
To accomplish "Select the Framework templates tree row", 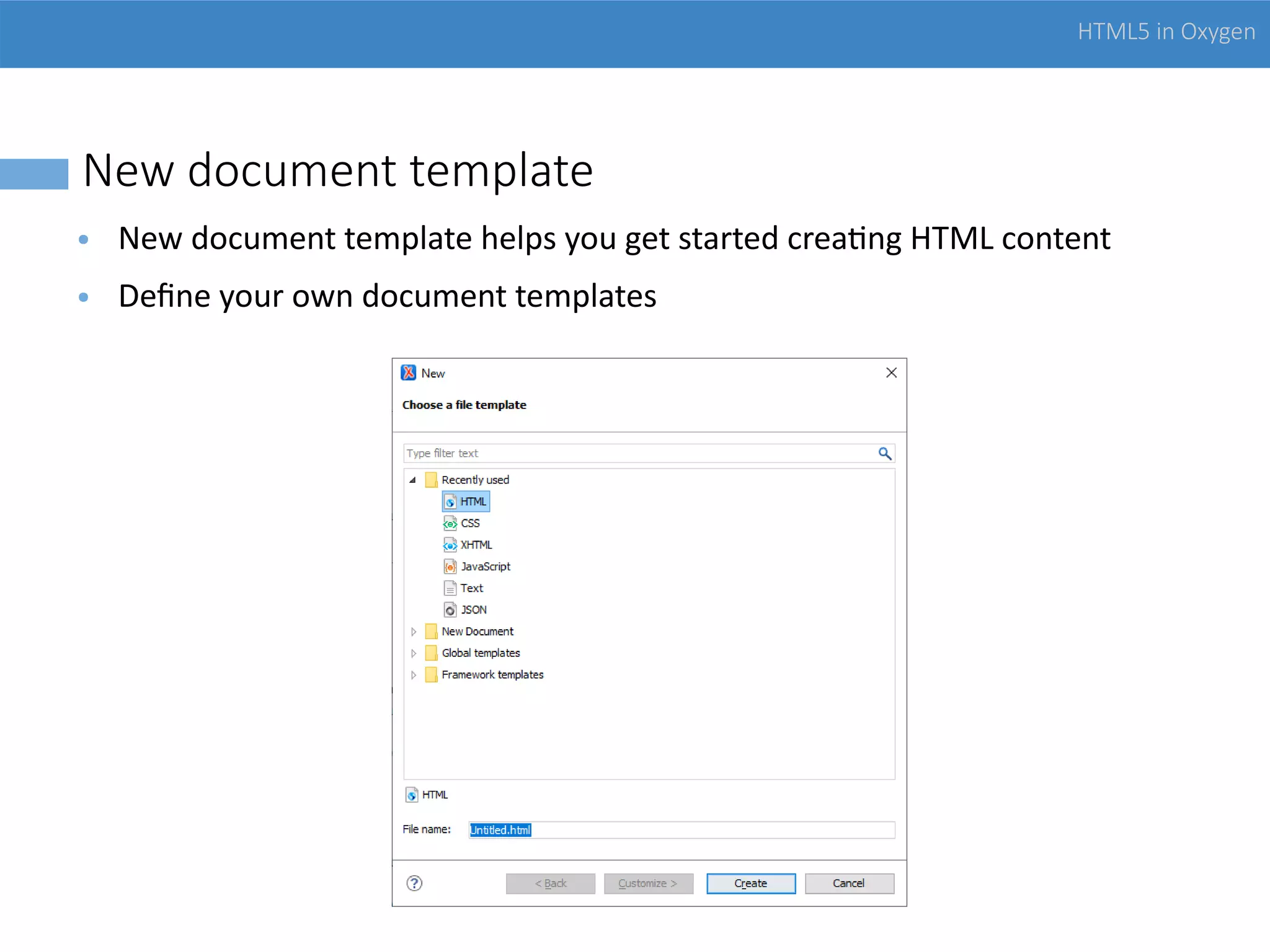I will (484, 675).
